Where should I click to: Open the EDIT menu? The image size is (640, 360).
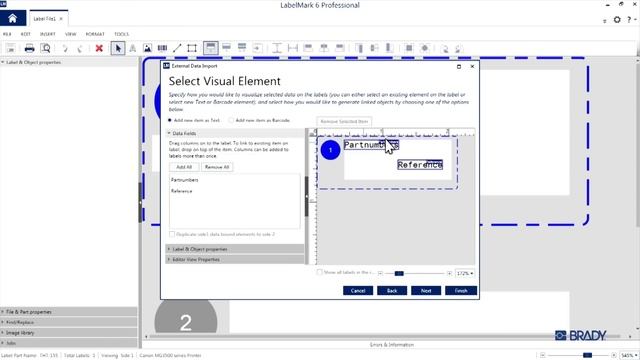(x=26, y=34)
